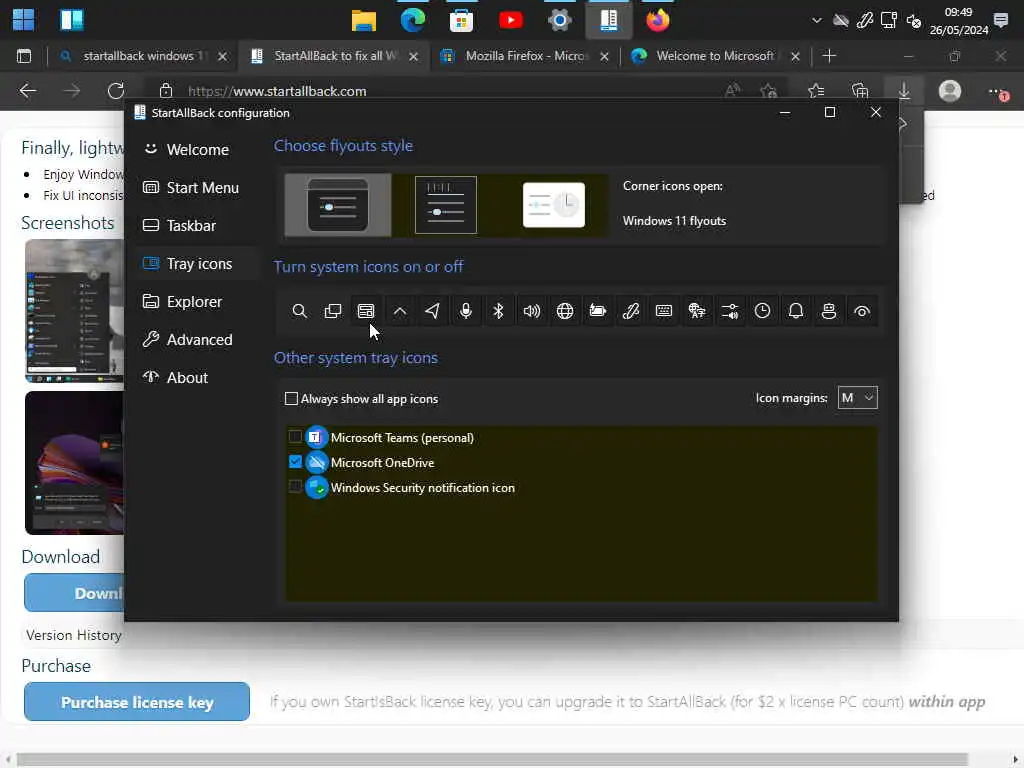Check Windows Security notification icon
Image resolution: width=1024 pixels, height=768 pixels.
pyautogui.click(x=295, y=487)
